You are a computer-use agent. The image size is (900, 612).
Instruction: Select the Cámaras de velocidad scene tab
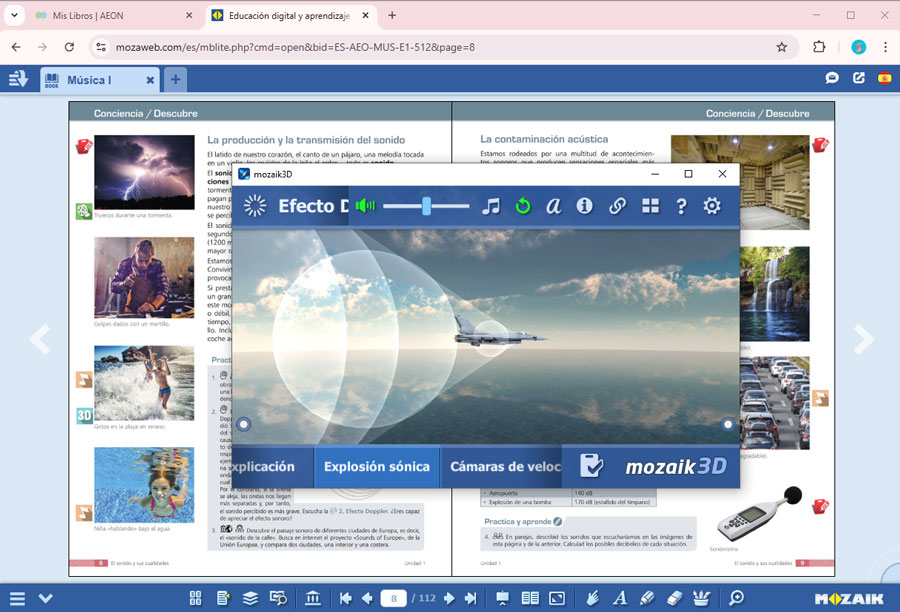point(505,466)
